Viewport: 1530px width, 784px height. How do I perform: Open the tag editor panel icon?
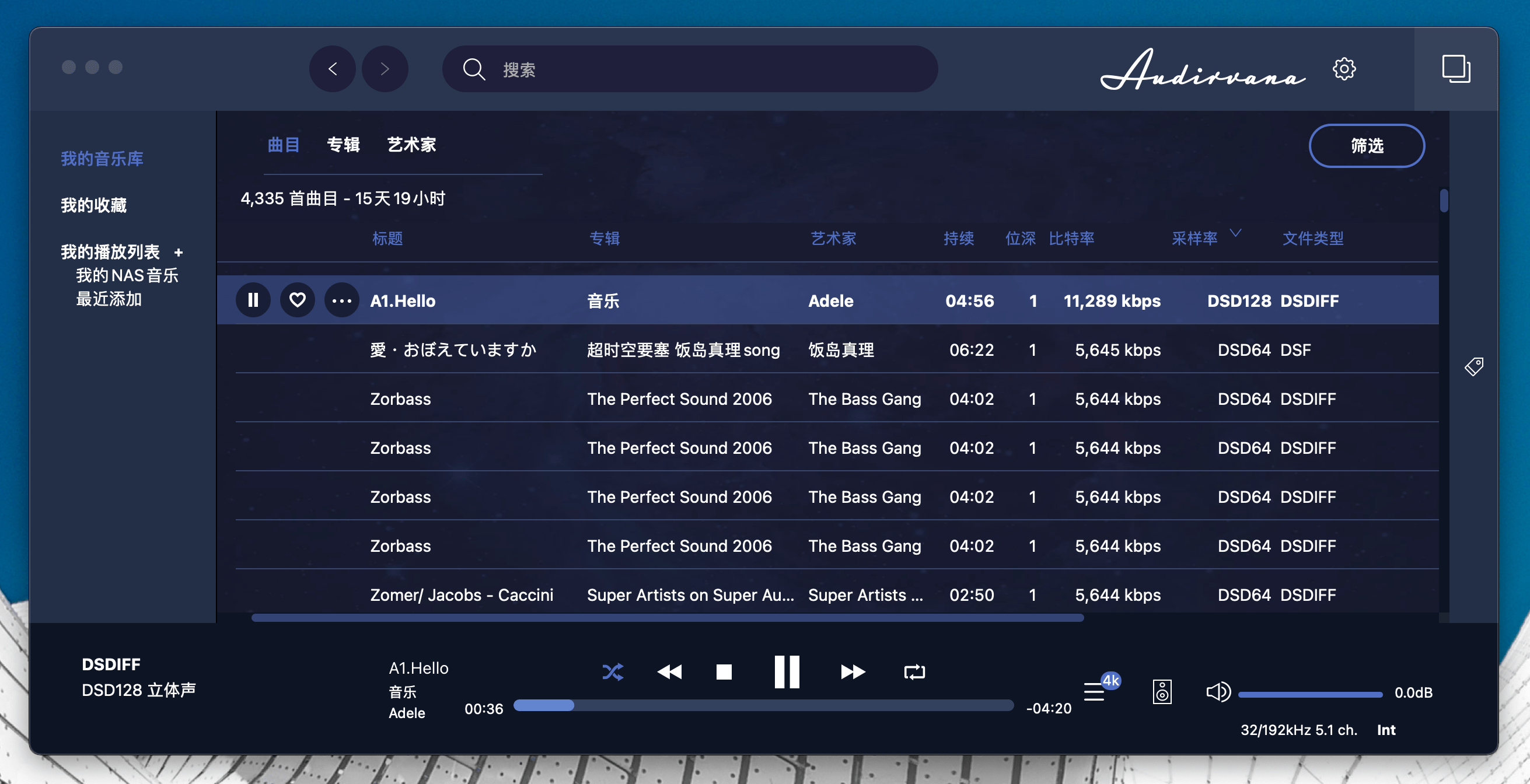pos(1474,366)
